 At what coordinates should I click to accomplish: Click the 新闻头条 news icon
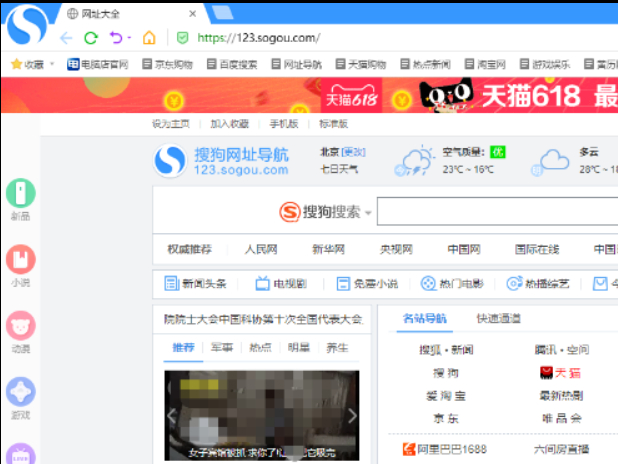tap(171, 283)
